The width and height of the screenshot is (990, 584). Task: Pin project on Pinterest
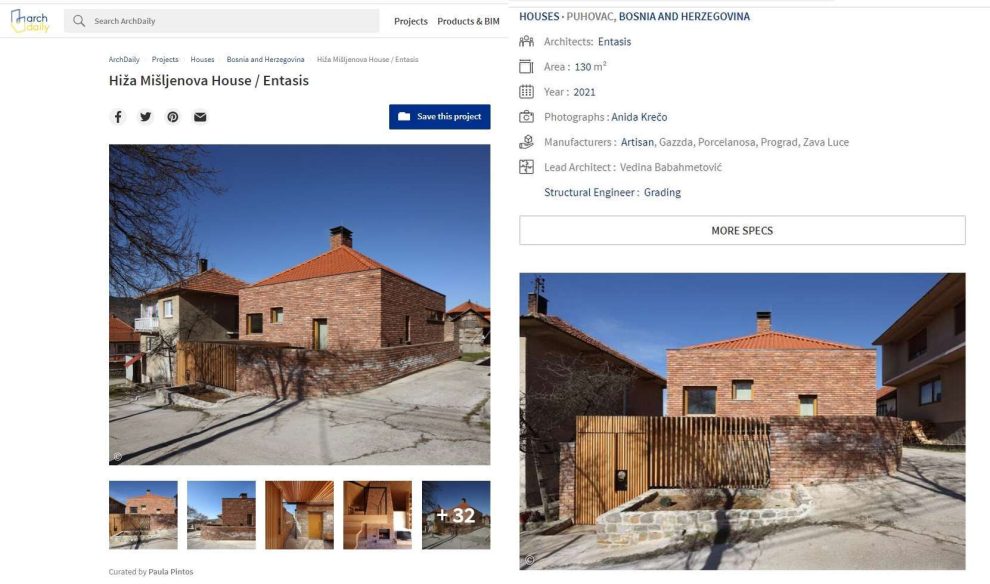[173, 117]
